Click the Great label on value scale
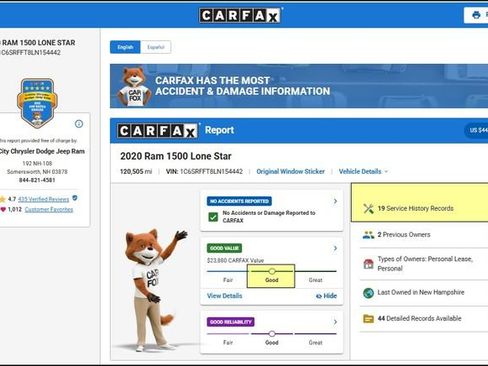 pos(315,280)
